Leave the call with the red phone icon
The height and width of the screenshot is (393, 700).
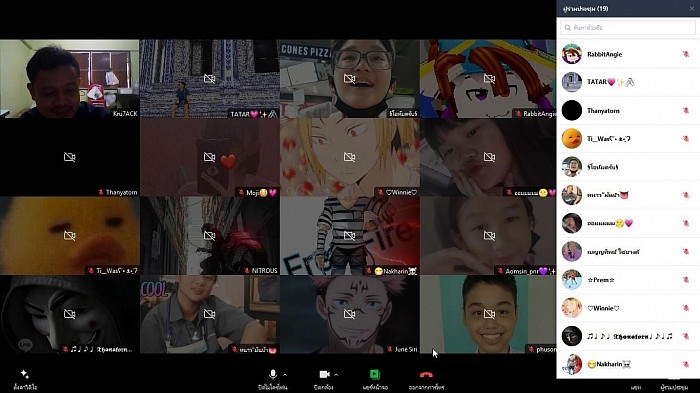426,375
